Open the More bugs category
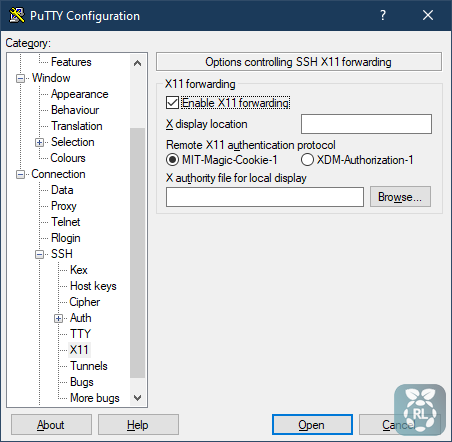Viewport: 452px width, 442px height. 95,398
